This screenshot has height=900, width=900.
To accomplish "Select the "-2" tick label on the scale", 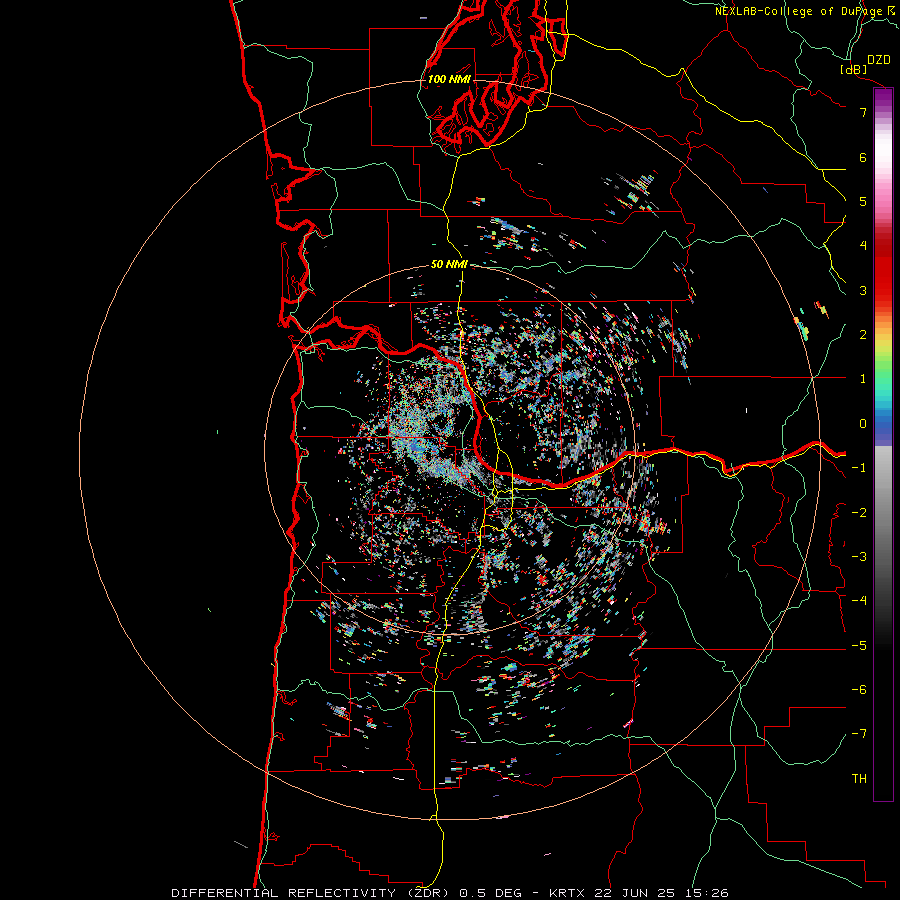I will [x=859, y=513].
